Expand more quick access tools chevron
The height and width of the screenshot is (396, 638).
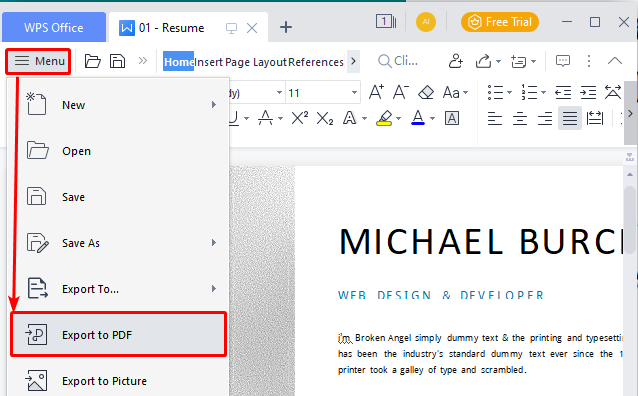tap(142, 61)
